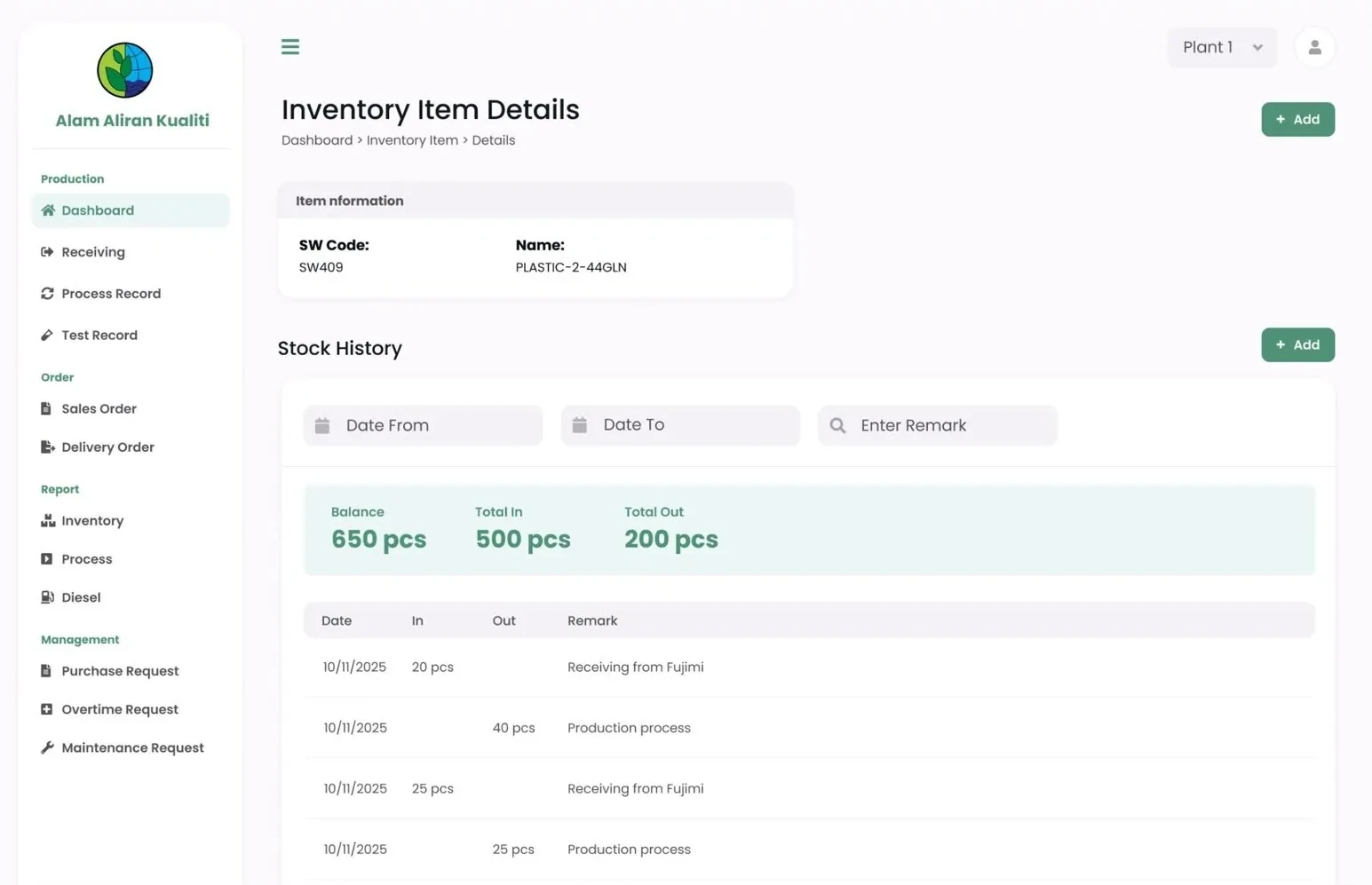1372x885 pixels.
Task: Open the user profile avatar icon
Action: (x=1314, y=48)
